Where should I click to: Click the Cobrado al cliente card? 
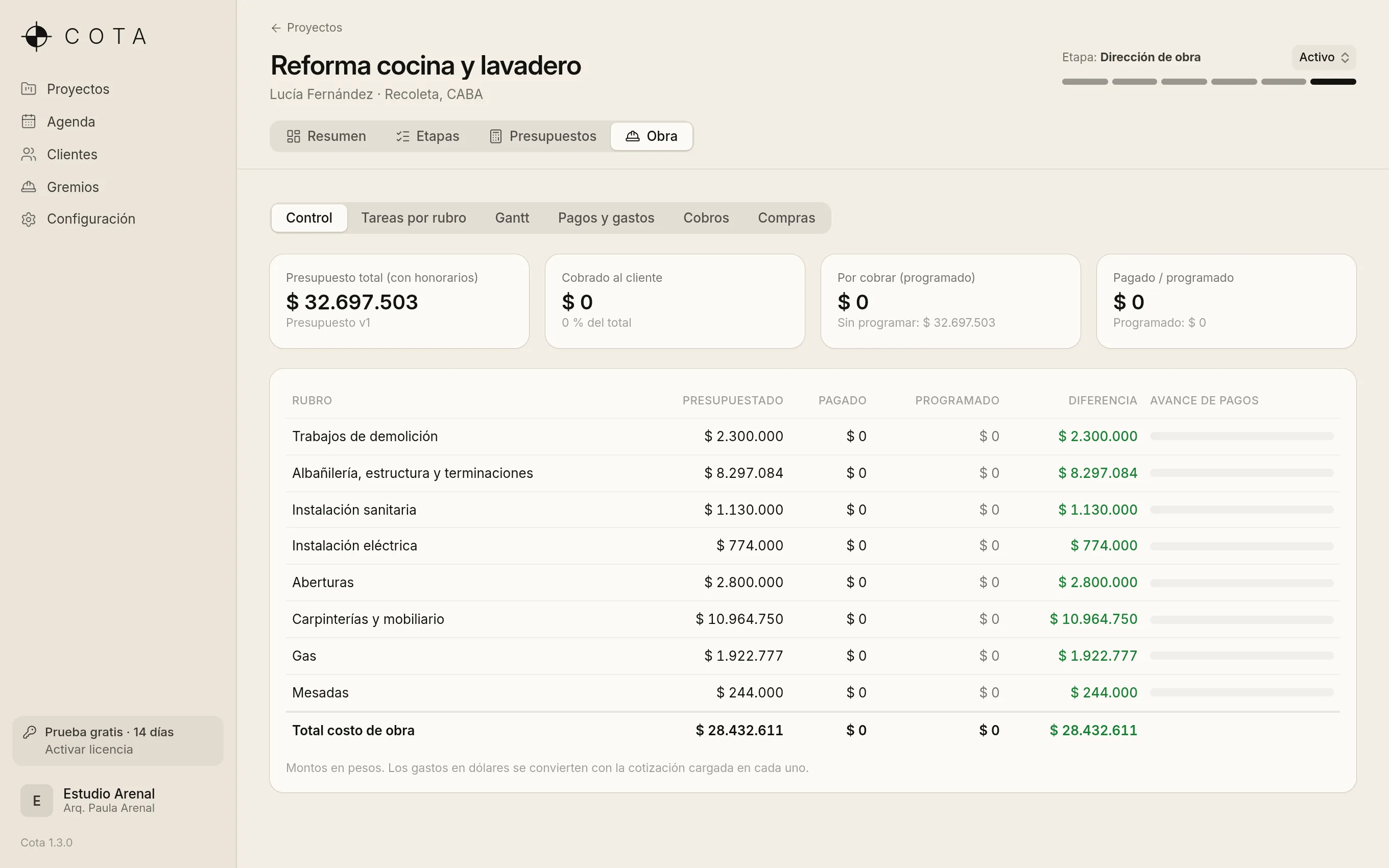pyautogui.click(x=675, y=301)
